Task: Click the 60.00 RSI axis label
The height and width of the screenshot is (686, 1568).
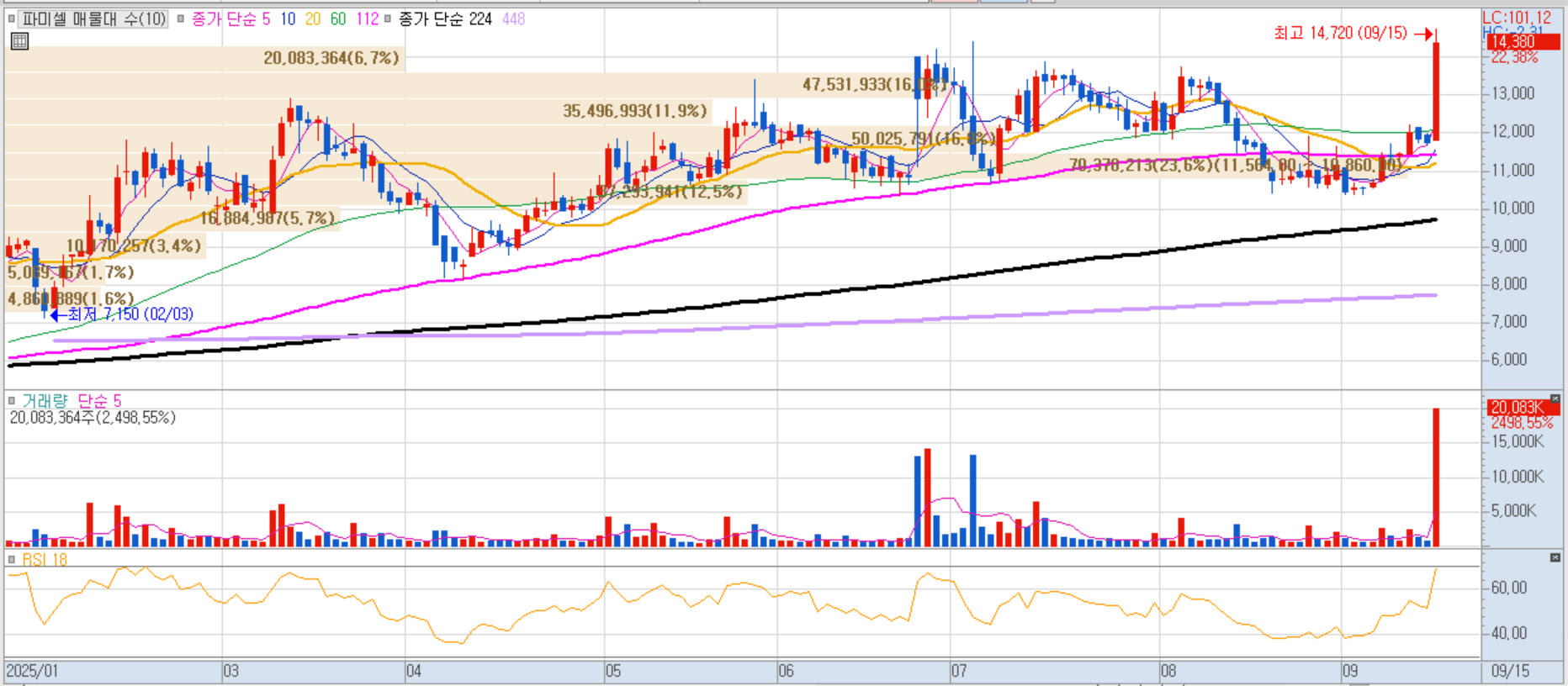Action: tap(1509, 588)
